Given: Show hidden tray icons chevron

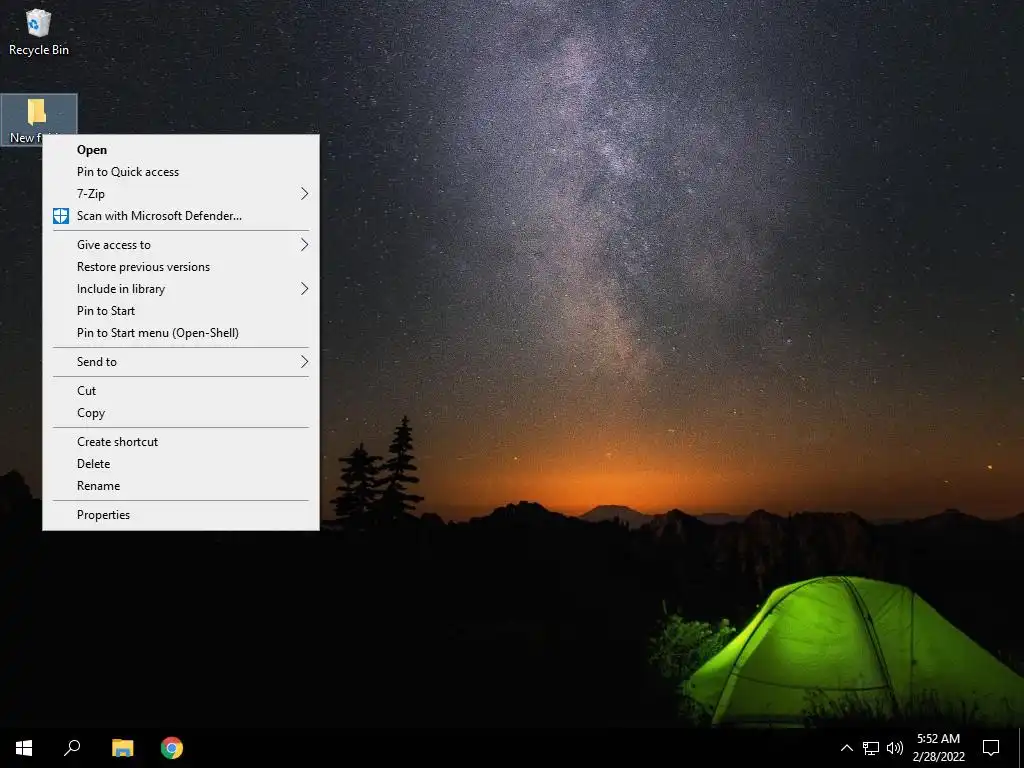Looking at the screenshot, I should [846, 748].
